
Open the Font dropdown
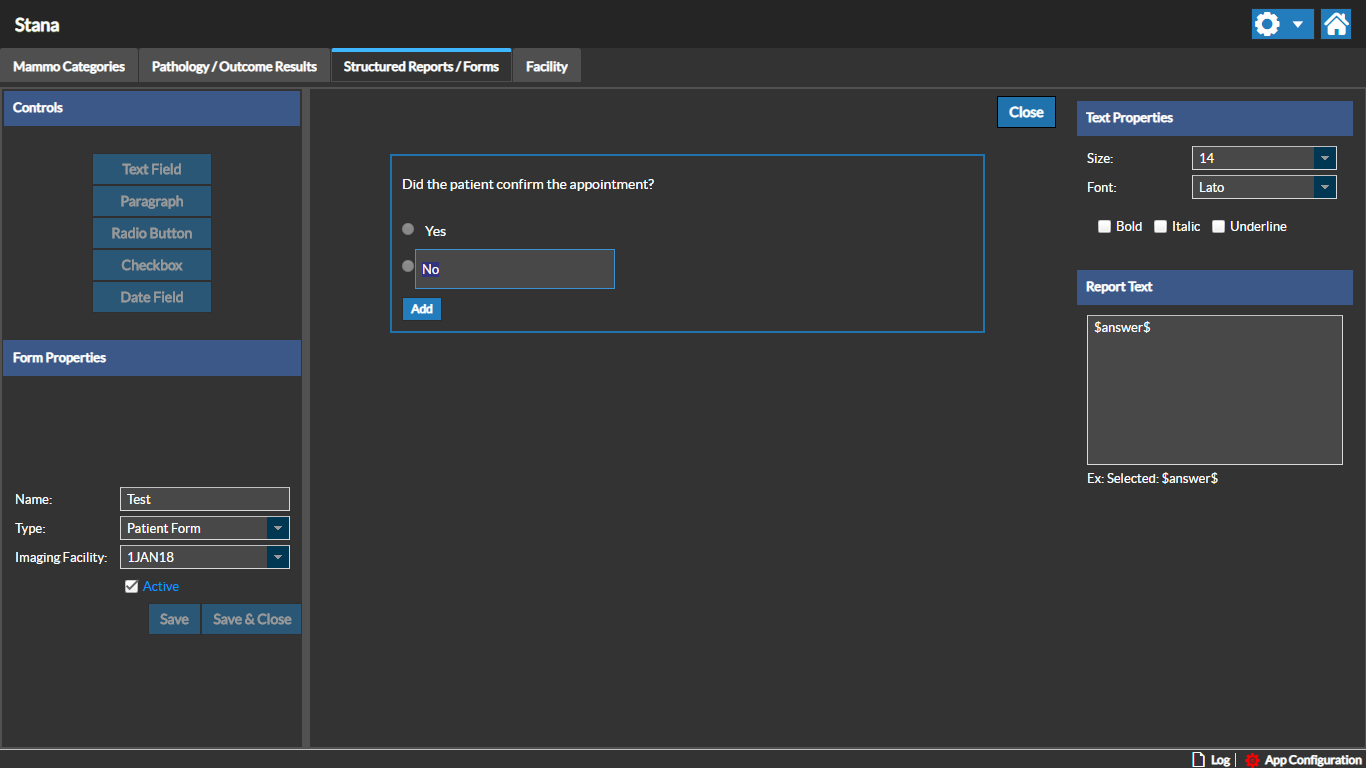click(1324, 187)
